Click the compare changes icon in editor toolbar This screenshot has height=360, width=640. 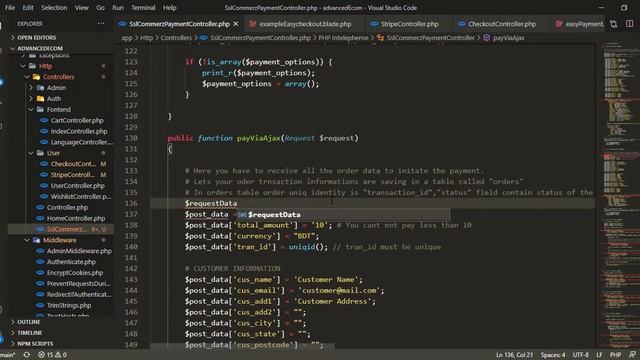[613, 24]
